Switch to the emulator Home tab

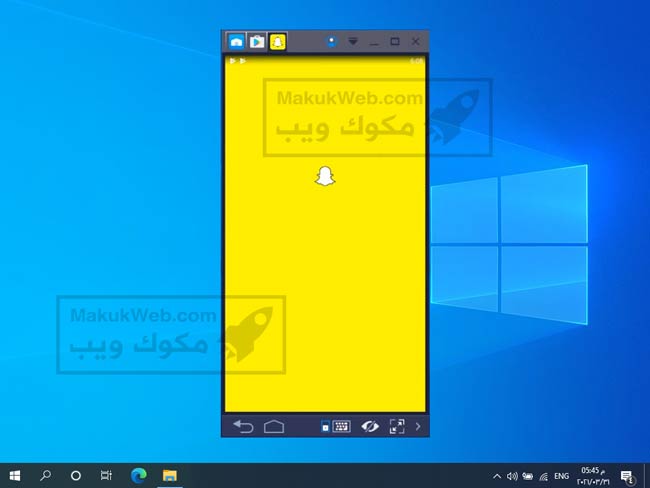point(236,42)
